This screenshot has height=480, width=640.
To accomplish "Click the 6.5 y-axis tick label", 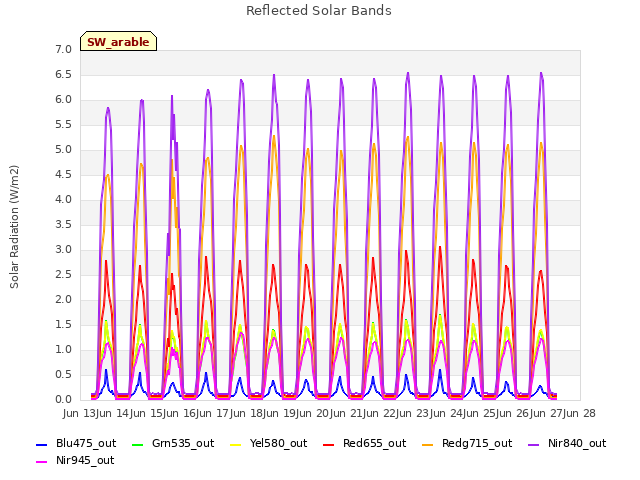I will [63, 74].
